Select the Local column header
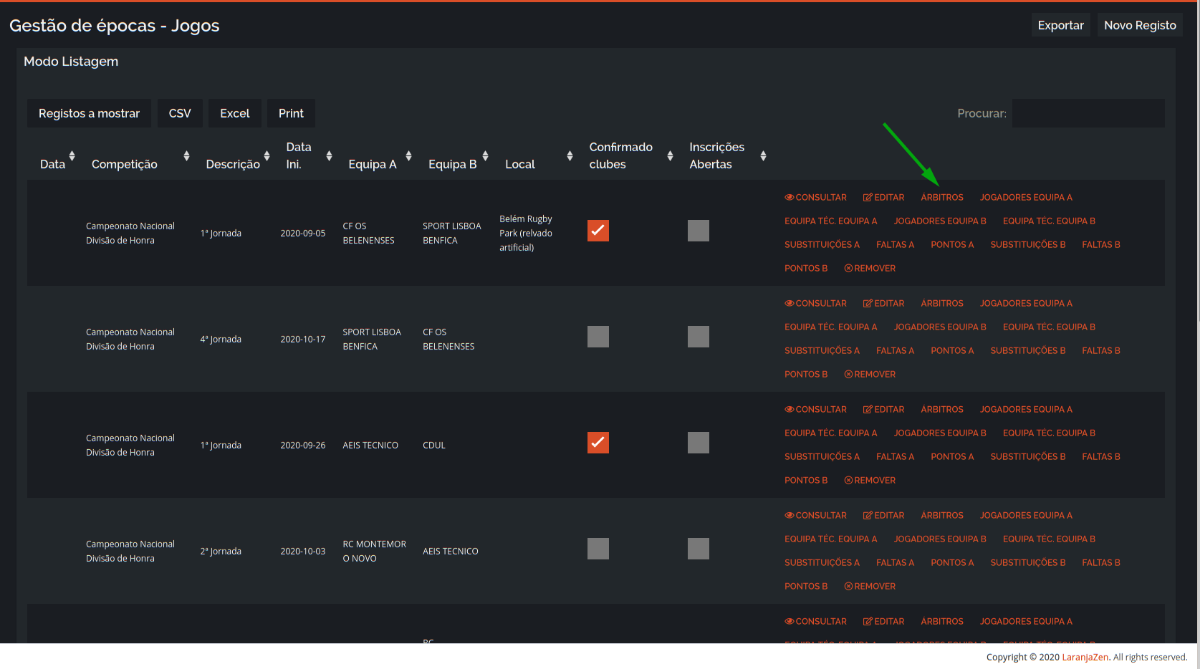The image size is (1200, 669). click(x=520, y=165)
